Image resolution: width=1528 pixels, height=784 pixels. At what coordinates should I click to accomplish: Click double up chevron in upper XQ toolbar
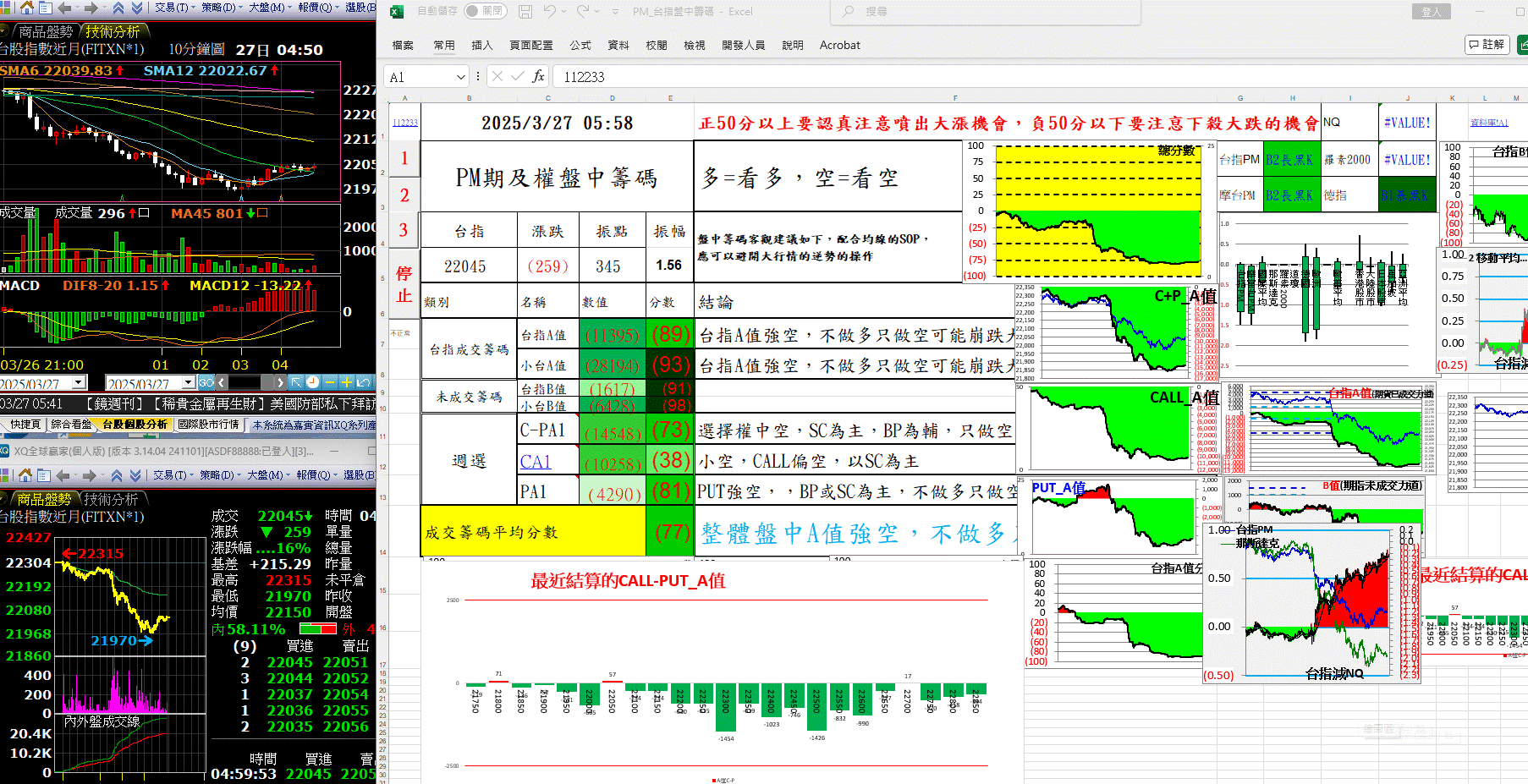[x=118, y=8]
